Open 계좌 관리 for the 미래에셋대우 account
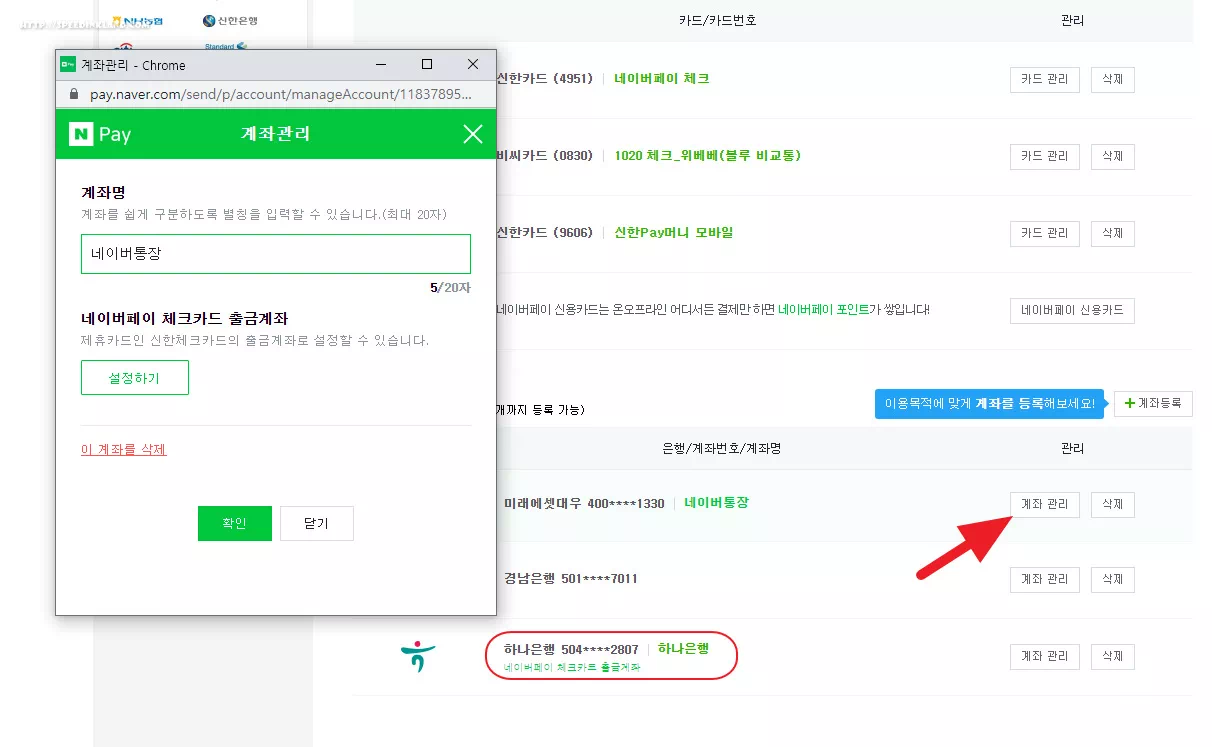Viewport: 1212px width, 747px height. [x=1044, y=504]
